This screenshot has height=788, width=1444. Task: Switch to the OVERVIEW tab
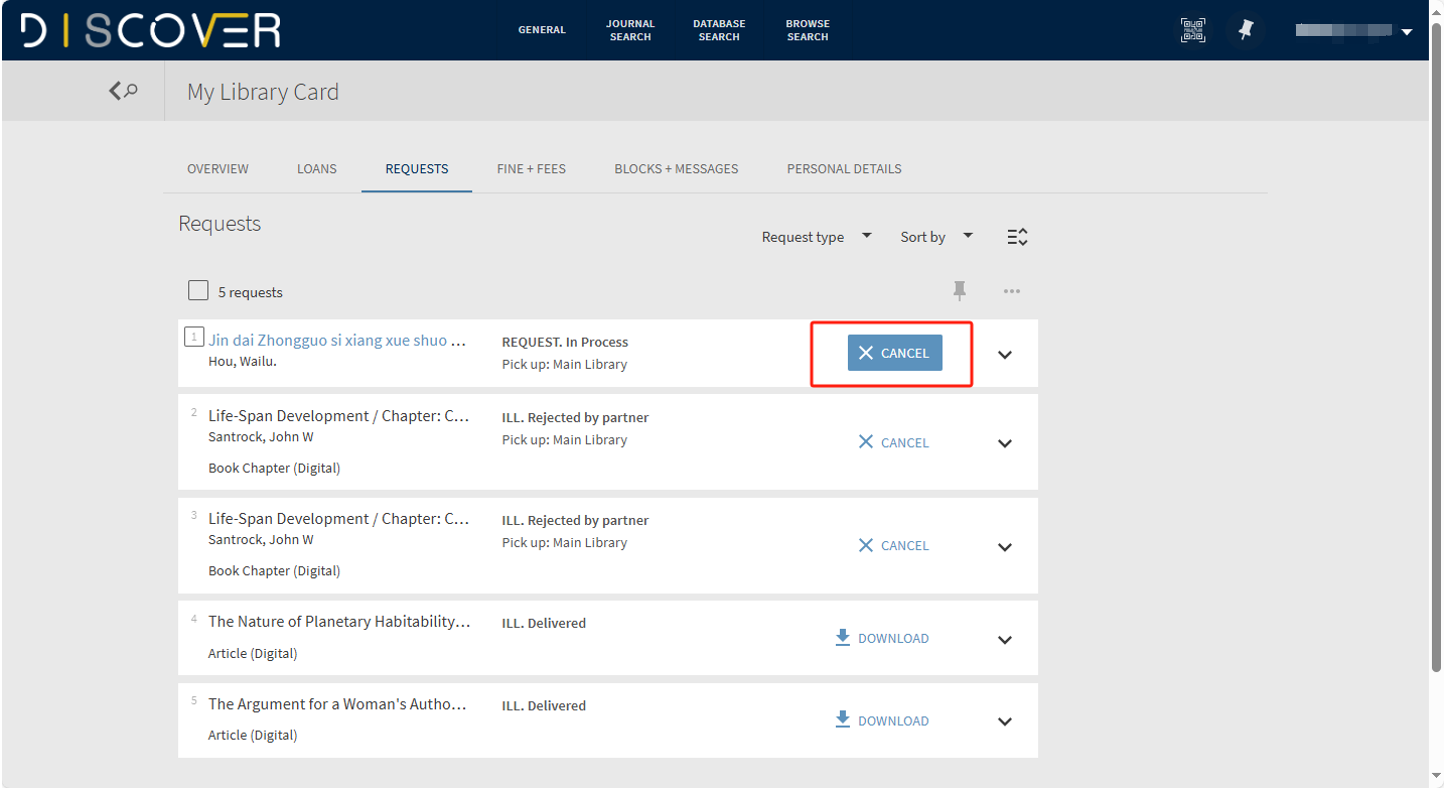[218, 169]
